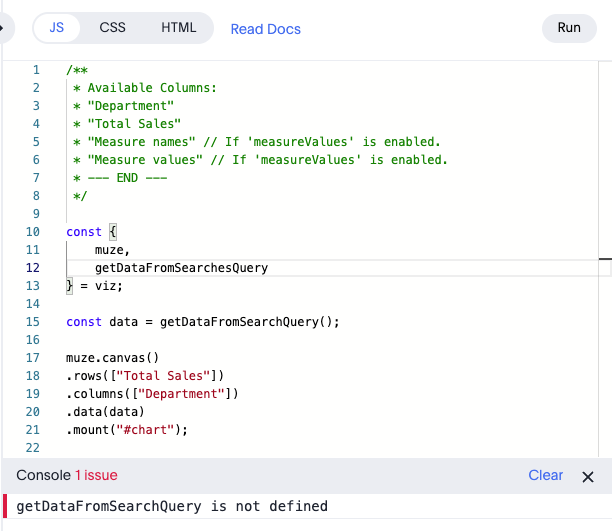Open the Read Docs link
The height and width of the screenshot is (531, 612).
point(265,29)
